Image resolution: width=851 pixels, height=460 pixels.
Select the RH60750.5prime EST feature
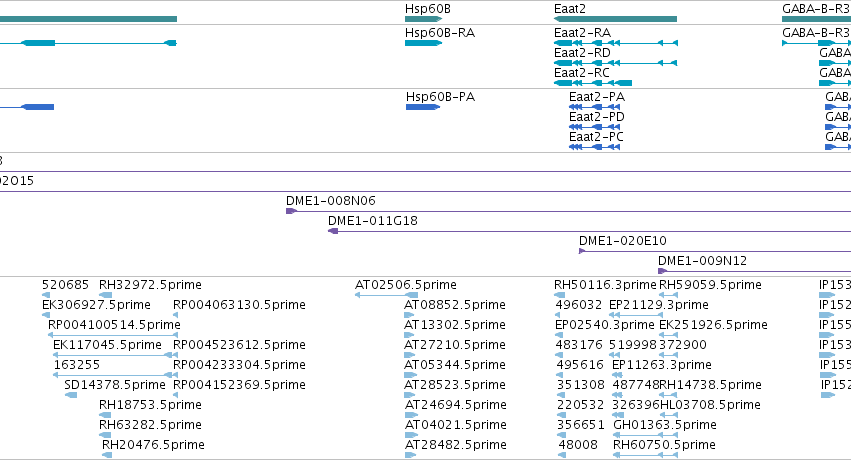coord(645,455)
